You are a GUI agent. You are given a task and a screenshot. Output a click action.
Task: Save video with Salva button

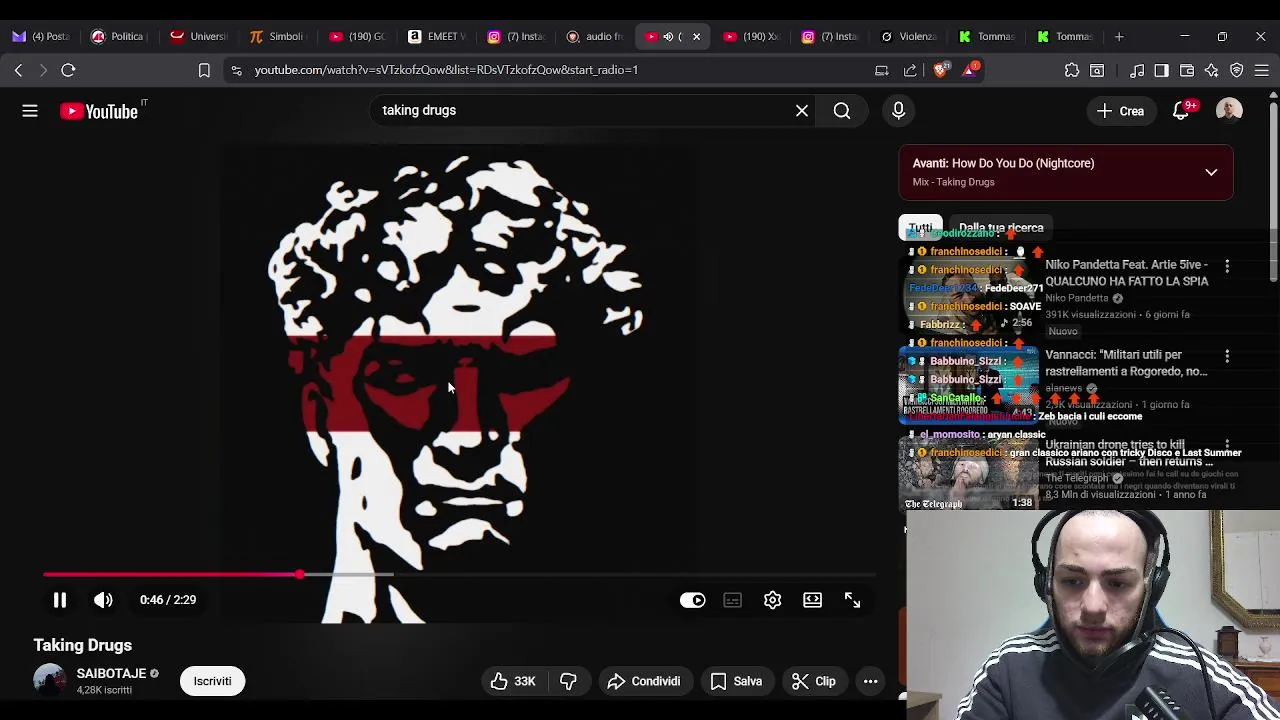pos(736,681)
